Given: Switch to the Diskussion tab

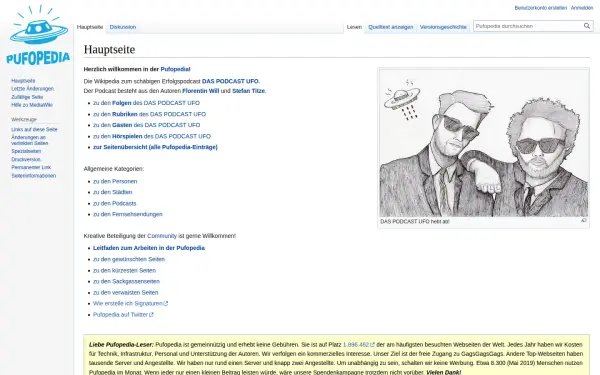Looking at the screenshot, I should pyautogui.click(x=123, y=27).
